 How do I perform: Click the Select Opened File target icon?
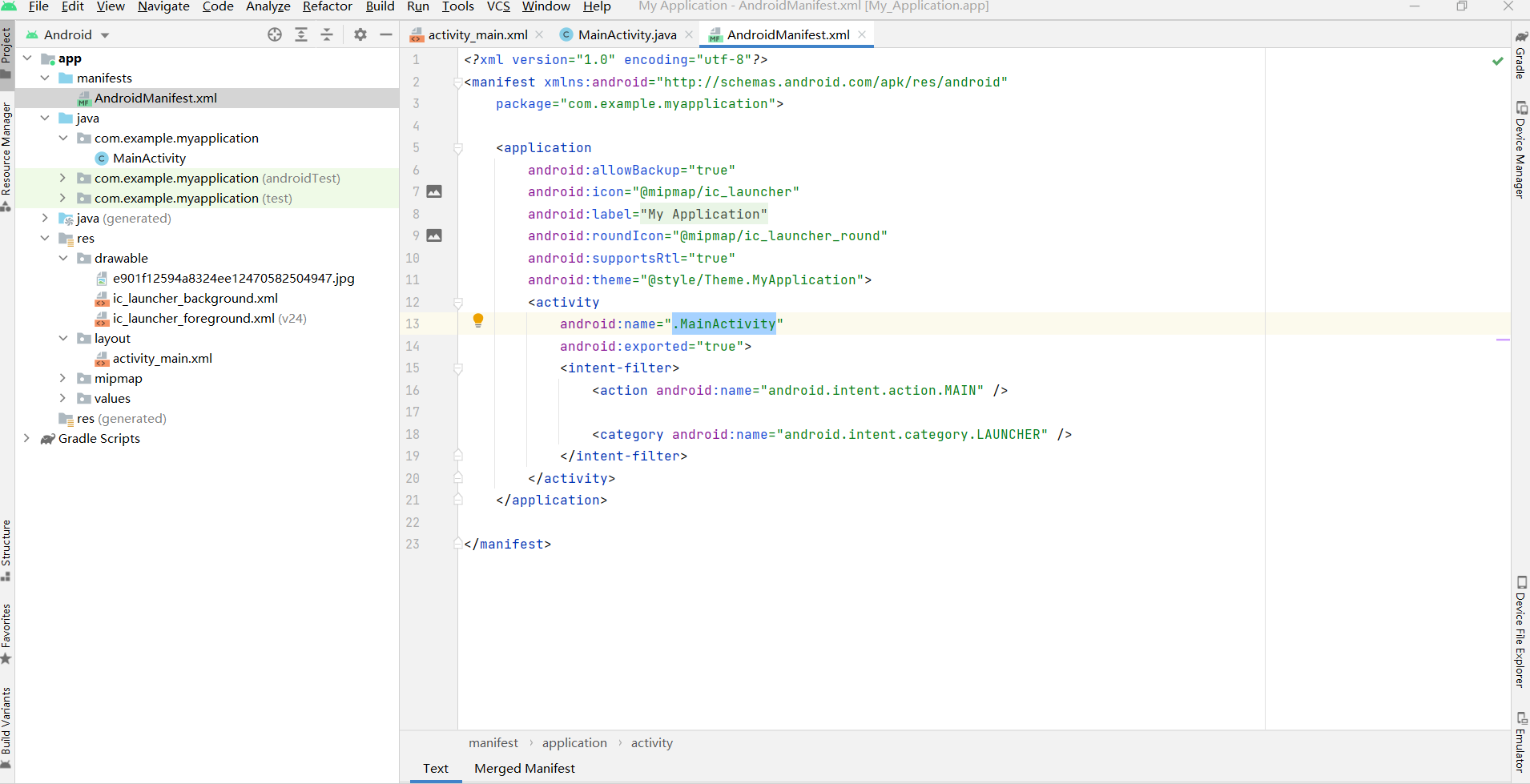275,34
